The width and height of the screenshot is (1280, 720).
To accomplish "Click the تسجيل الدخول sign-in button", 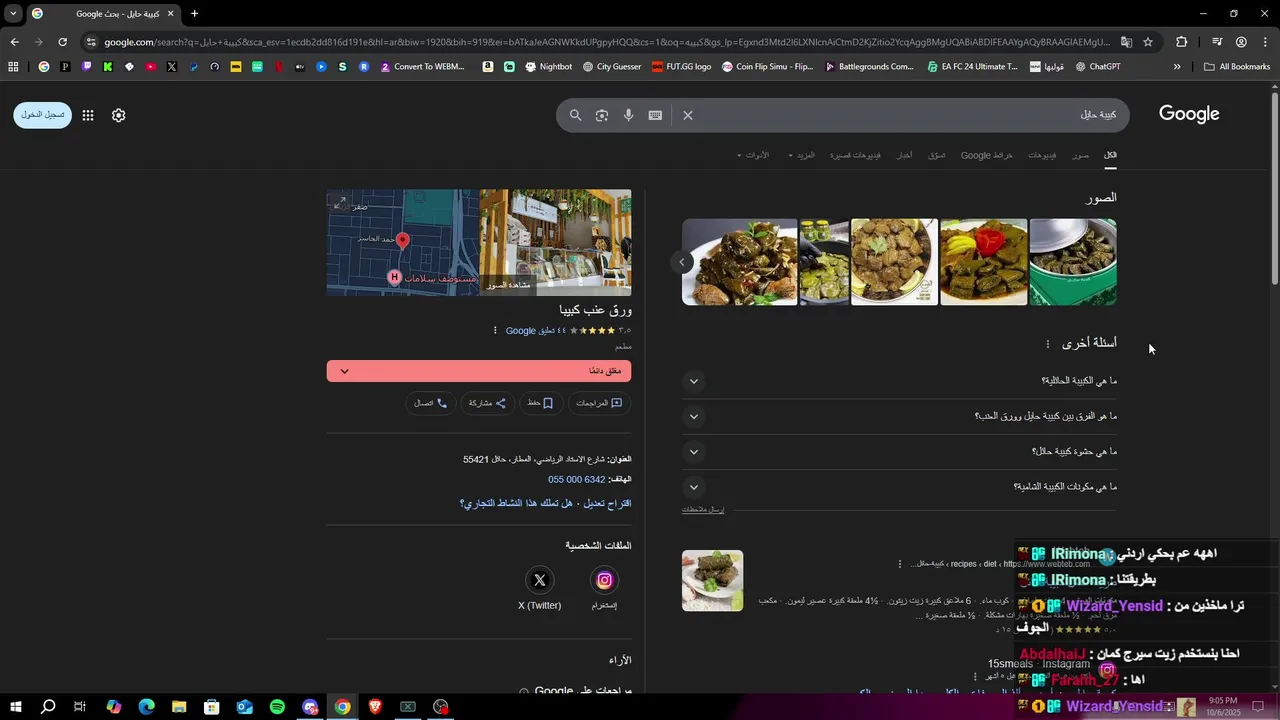I will [x=43, y=115].
